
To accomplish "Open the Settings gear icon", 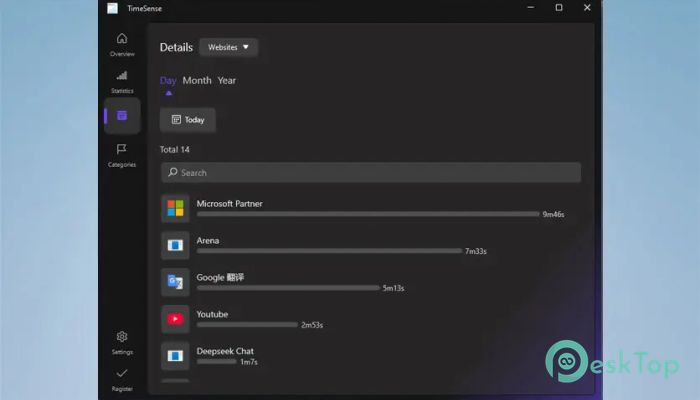I will [122, 337].
